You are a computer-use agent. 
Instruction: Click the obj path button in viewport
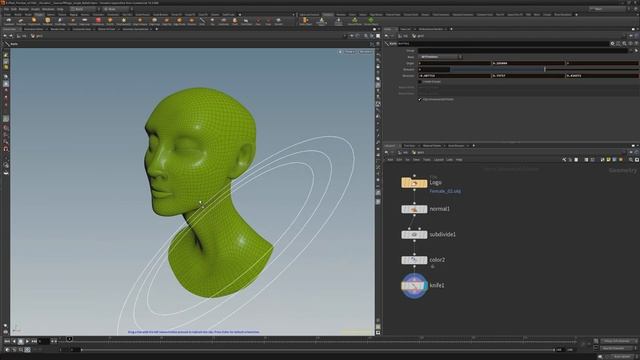coord(22,36)
